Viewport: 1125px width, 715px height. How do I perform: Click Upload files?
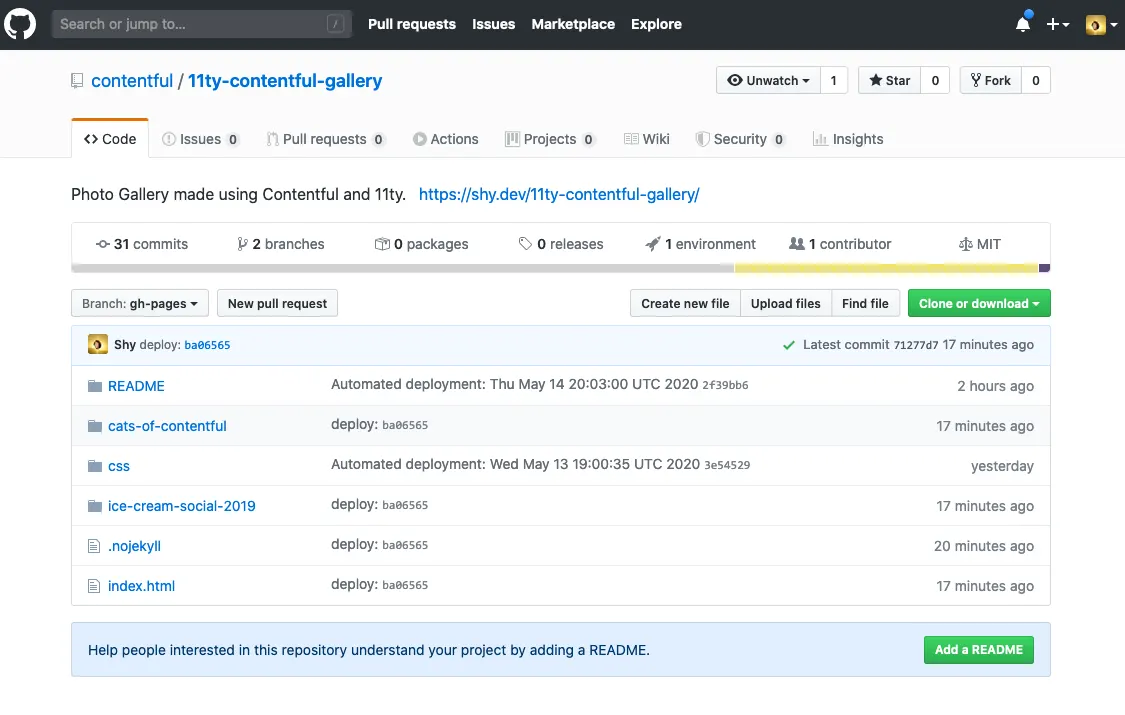pyautogui.click(x=786, y=303)
